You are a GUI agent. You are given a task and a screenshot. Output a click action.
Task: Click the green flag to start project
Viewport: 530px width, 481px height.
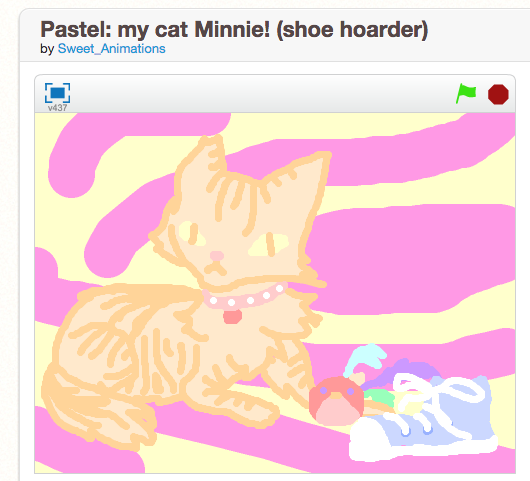[x=466, y=93]
